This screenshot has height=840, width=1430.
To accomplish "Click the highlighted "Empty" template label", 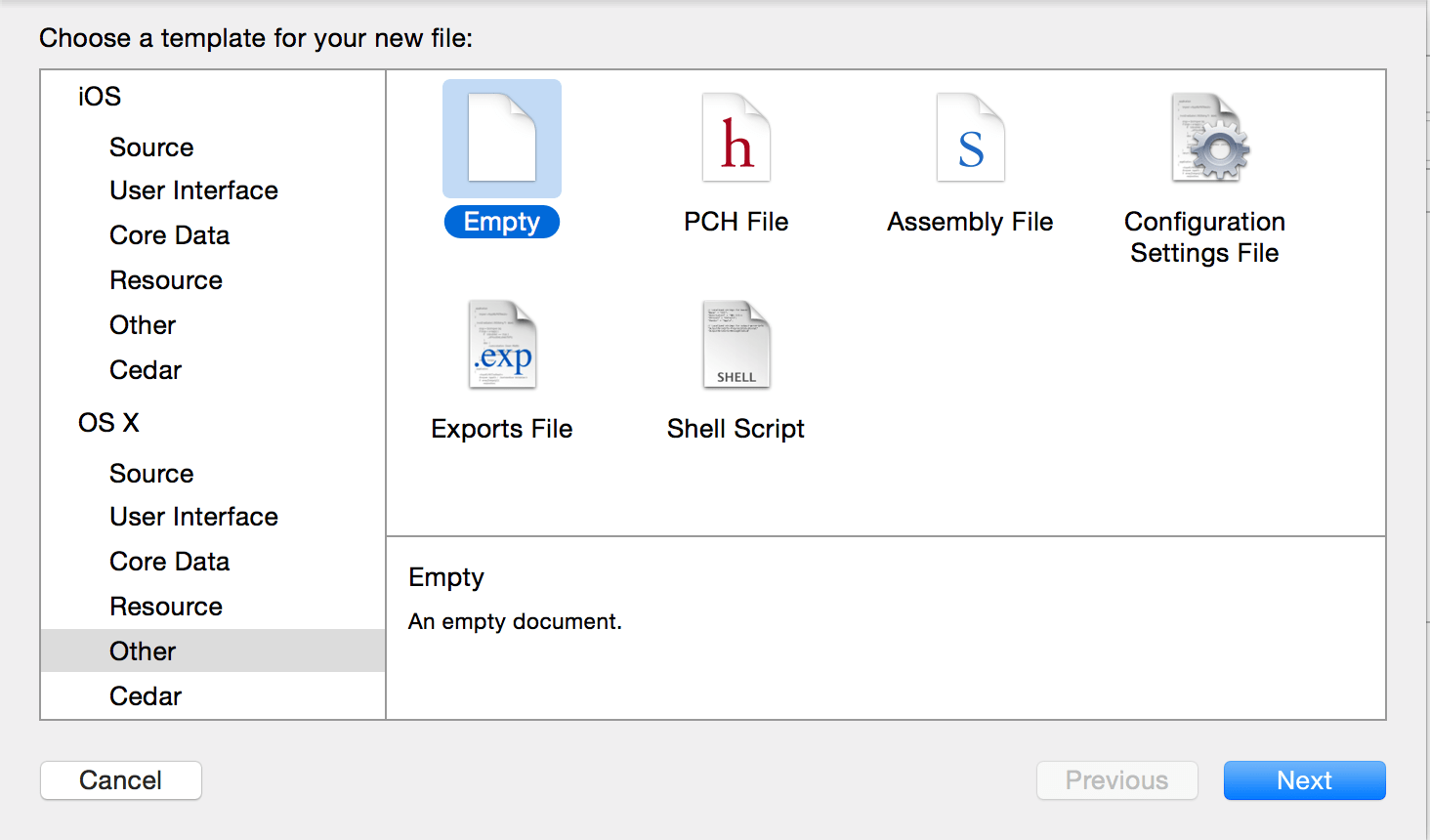I will tap(502, 222).
